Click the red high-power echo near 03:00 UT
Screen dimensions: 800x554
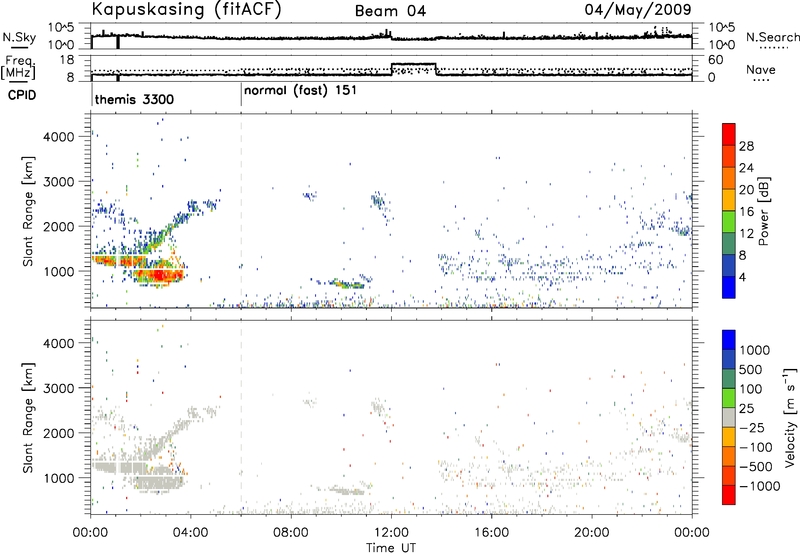point(159,275)
